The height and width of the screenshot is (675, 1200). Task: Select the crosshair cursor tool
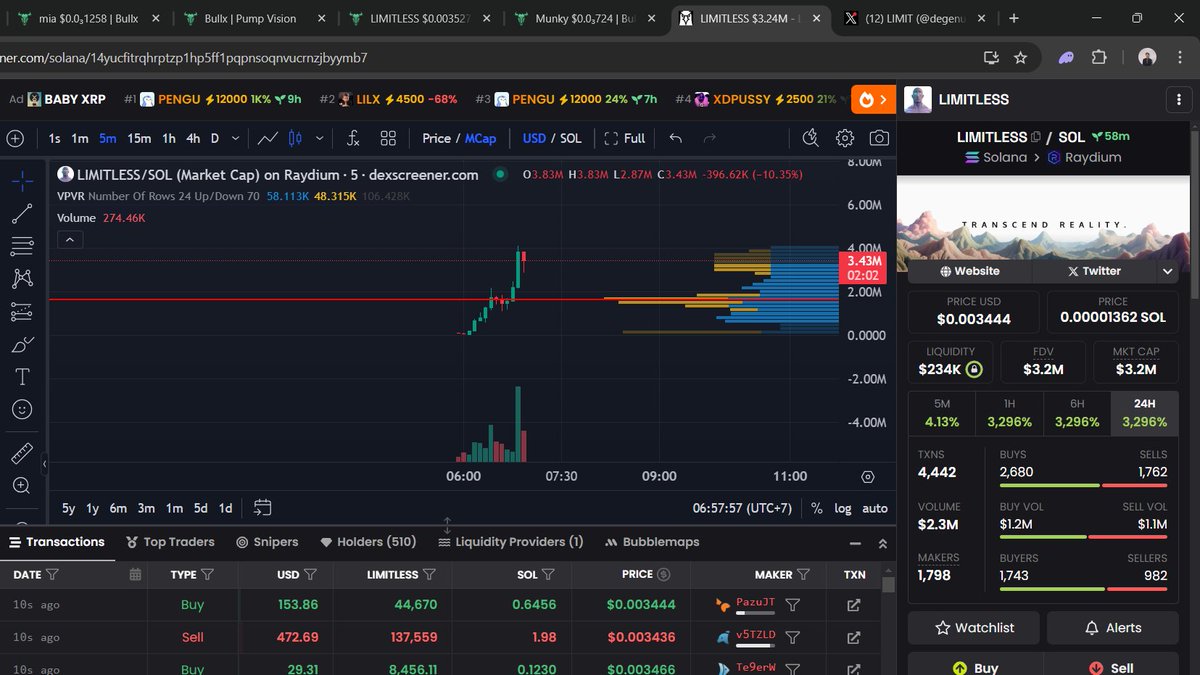click(22, 181)
